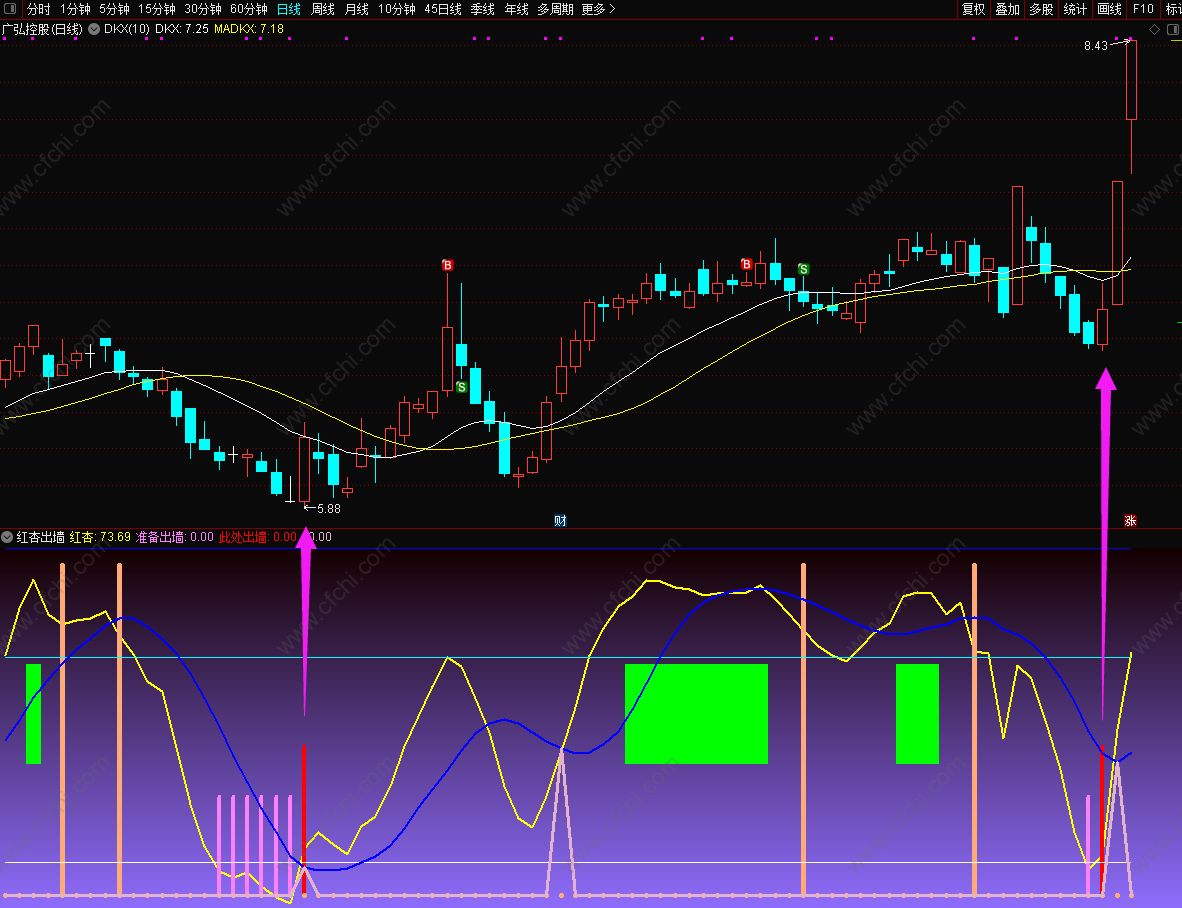The width and height of the screenshot is (1182, 908).
Task: Open the DKX indicator dropdown circle icon
Action: coord(94,29)
